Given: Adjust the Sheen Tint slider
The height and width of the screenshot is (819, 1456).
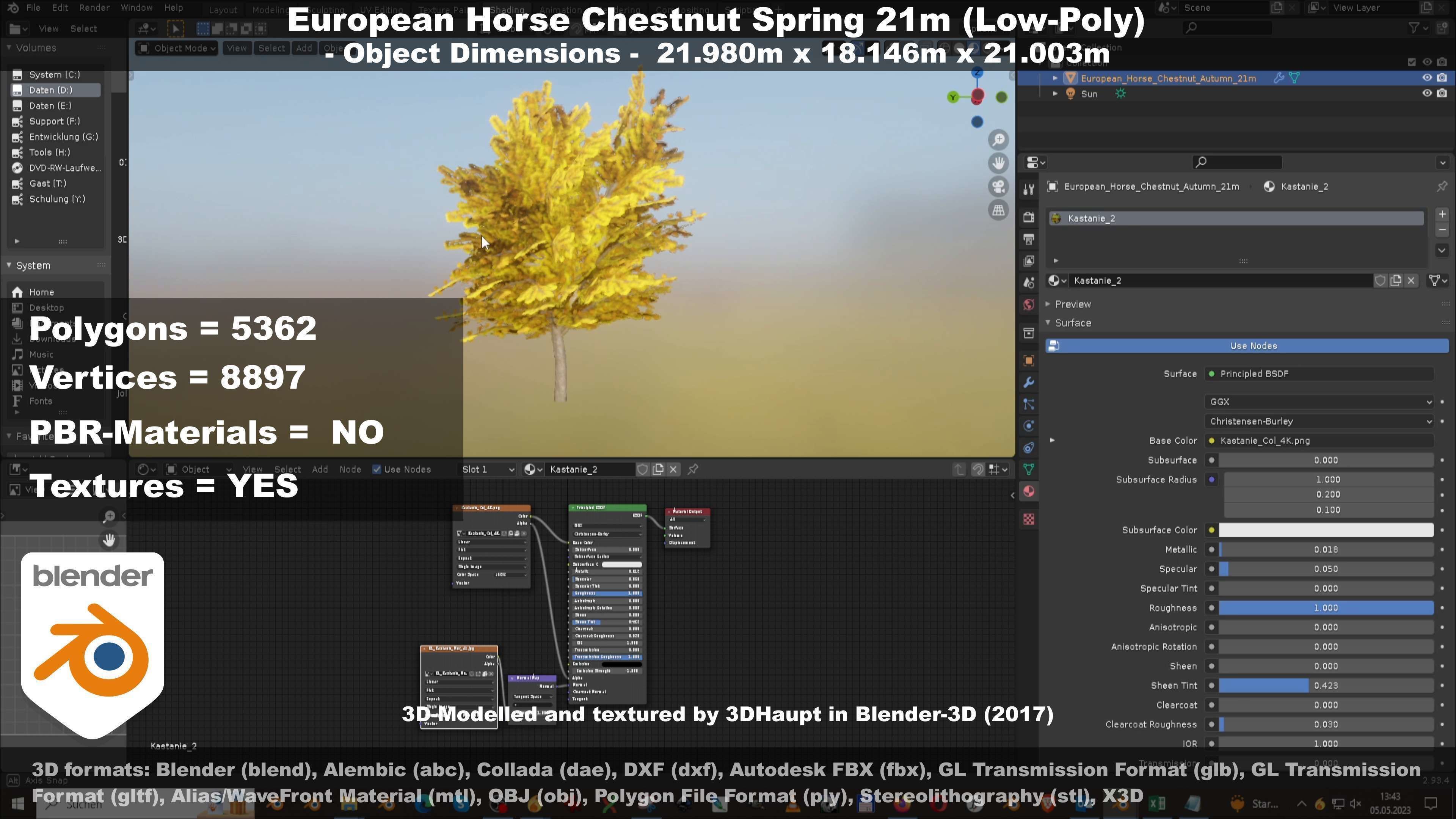Looking at the screenshot, I should tap(1326, 685).
